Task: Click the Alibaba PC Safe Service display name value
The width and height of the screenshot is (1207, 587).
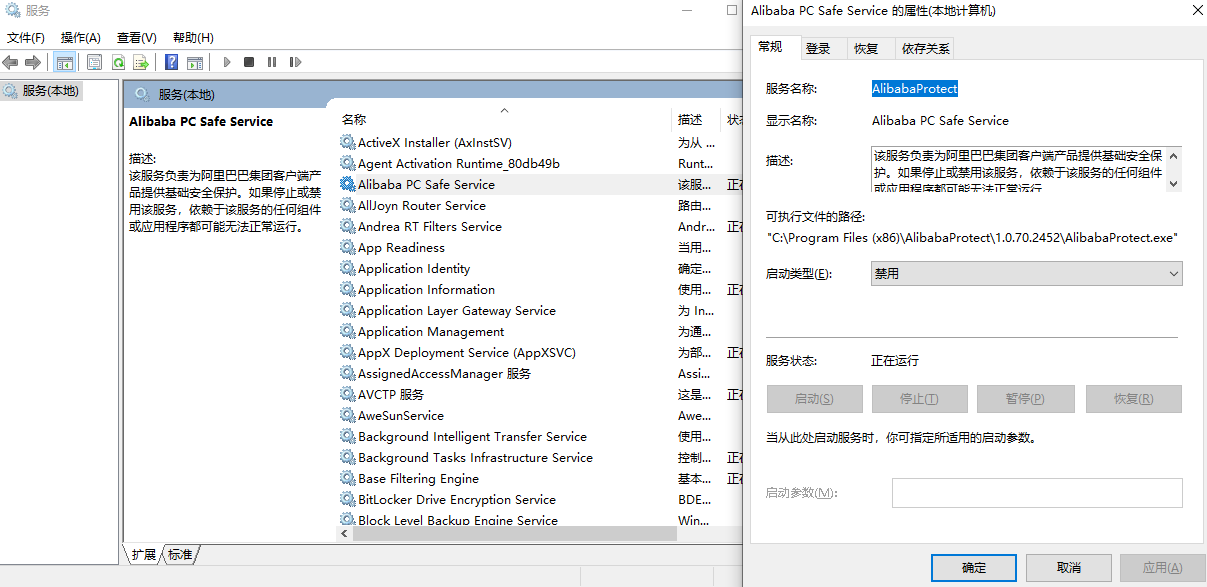Action: tap(940, 121)
